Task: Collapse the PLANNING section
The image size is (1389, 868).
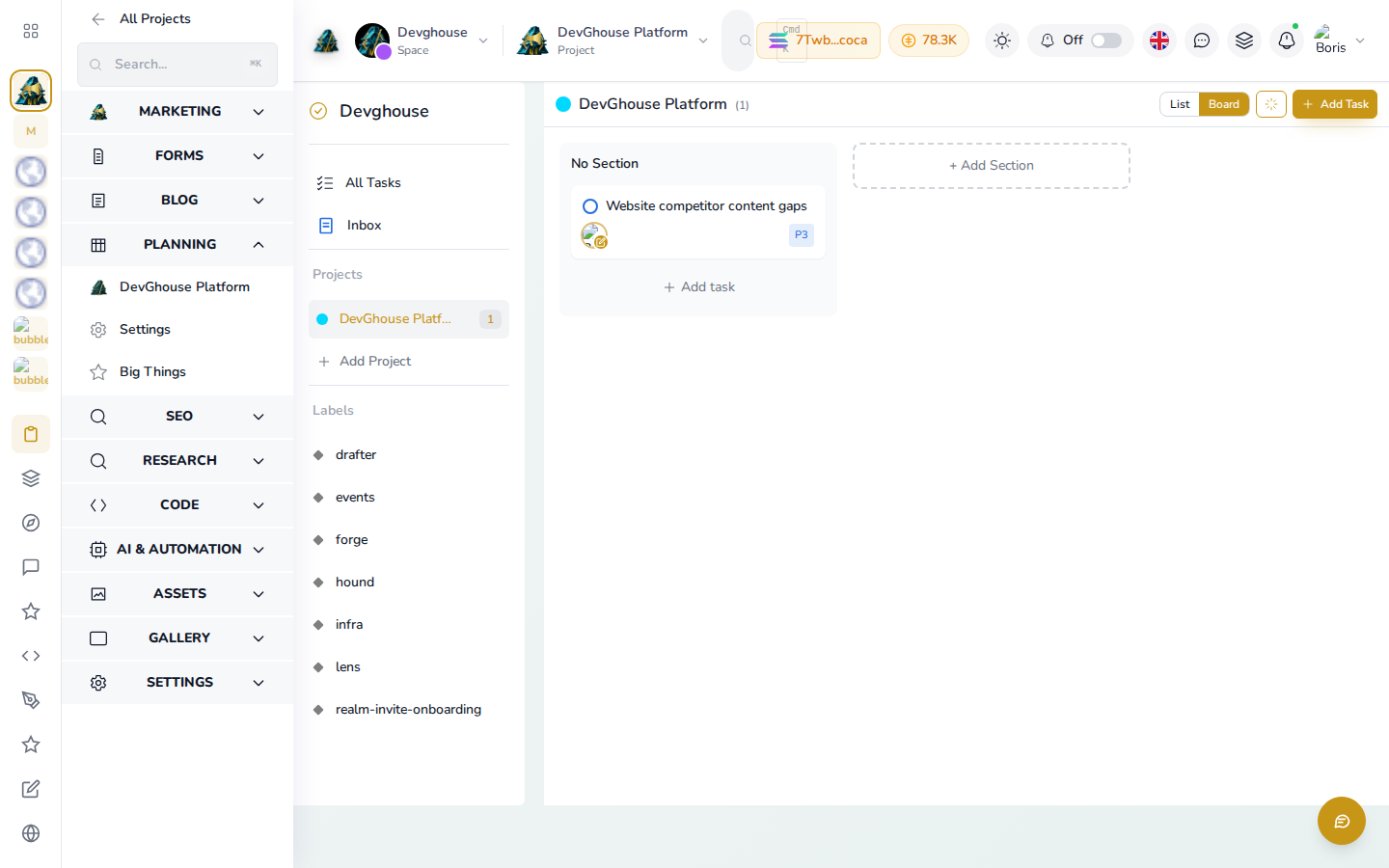Action: pos(177,245)
